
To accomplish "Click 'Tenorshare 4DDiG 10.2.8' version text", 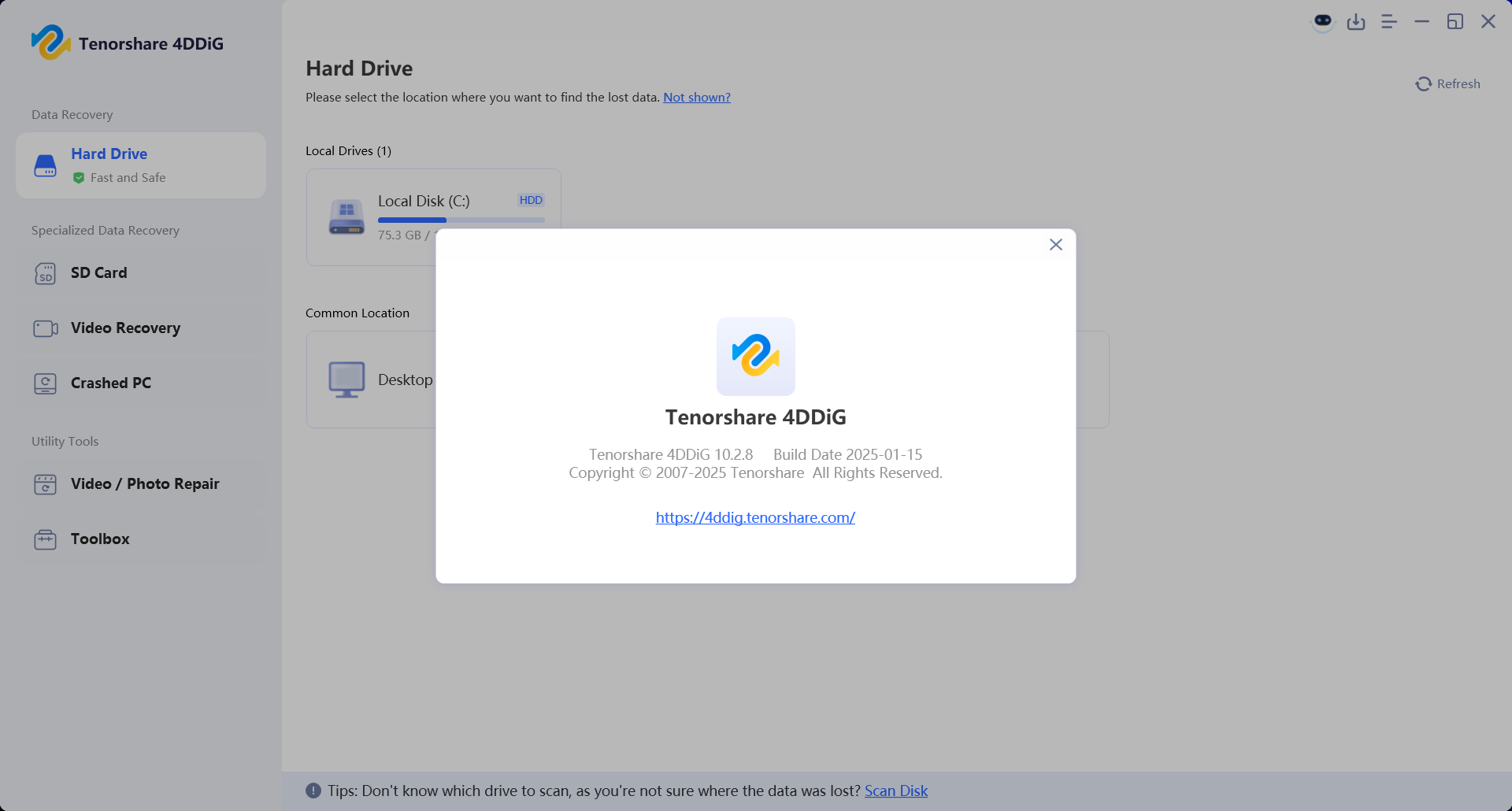I will click(x=671, y=454).
